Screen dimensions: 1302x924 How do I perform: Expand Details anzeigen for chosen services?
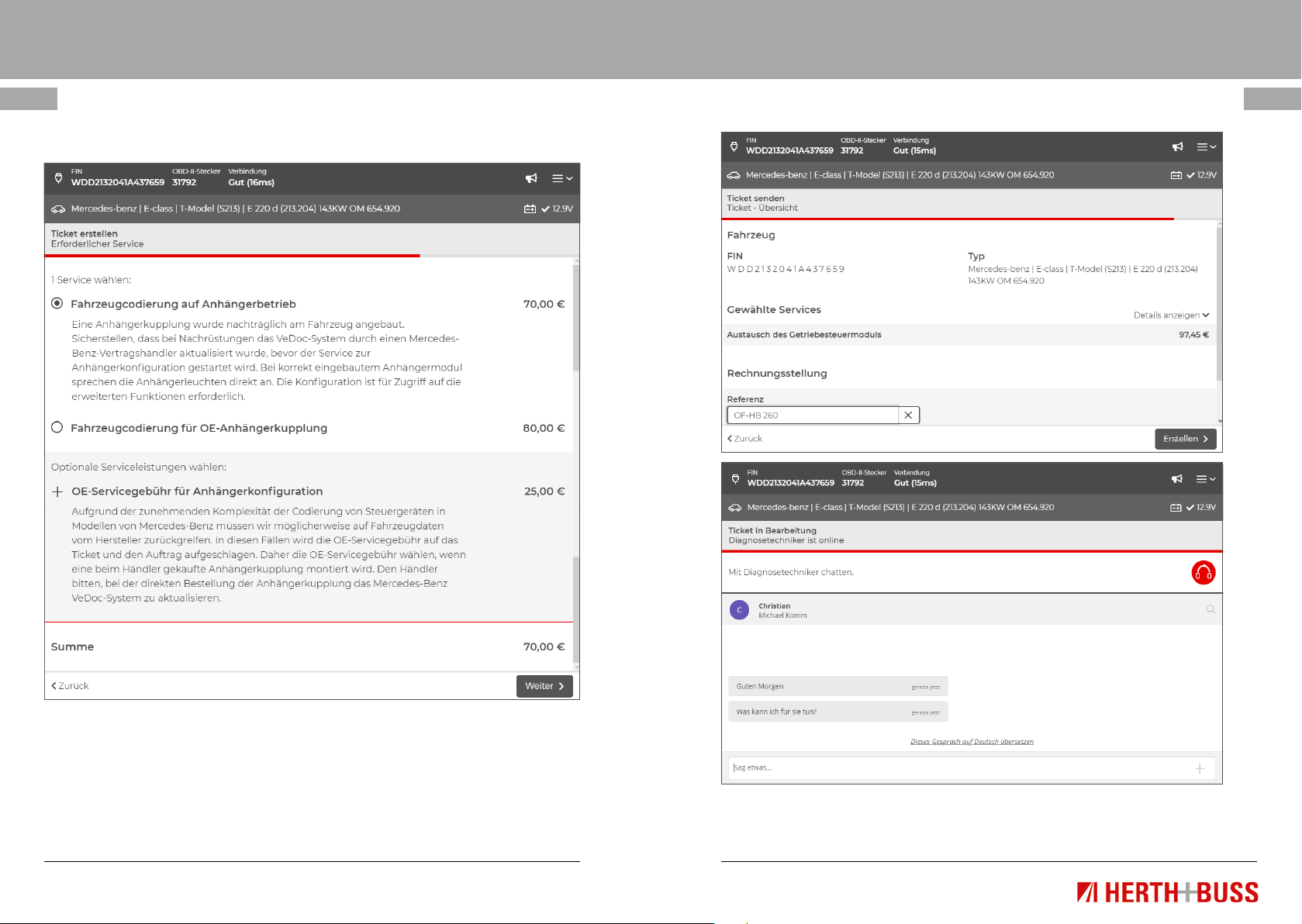click(x=1171, y=315)
